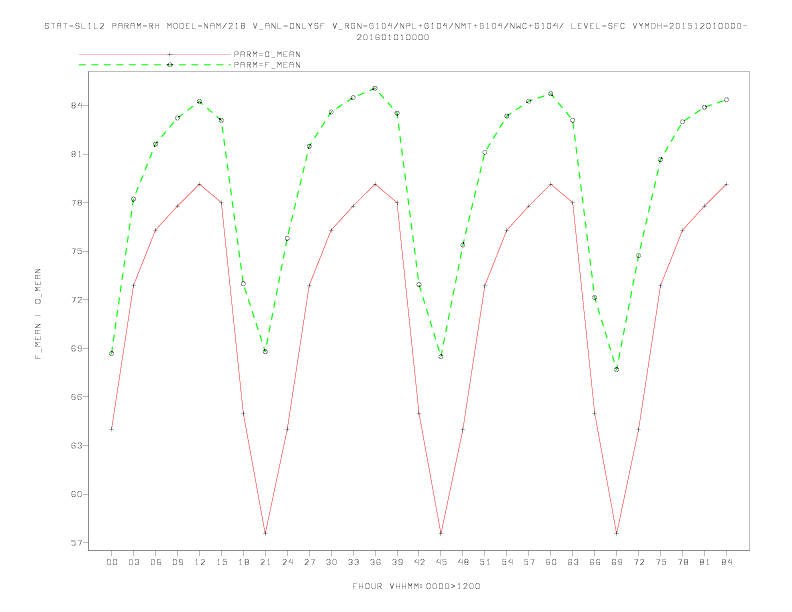Click the x-axis tick label 06
792x612 pixels.
[156, 562]
